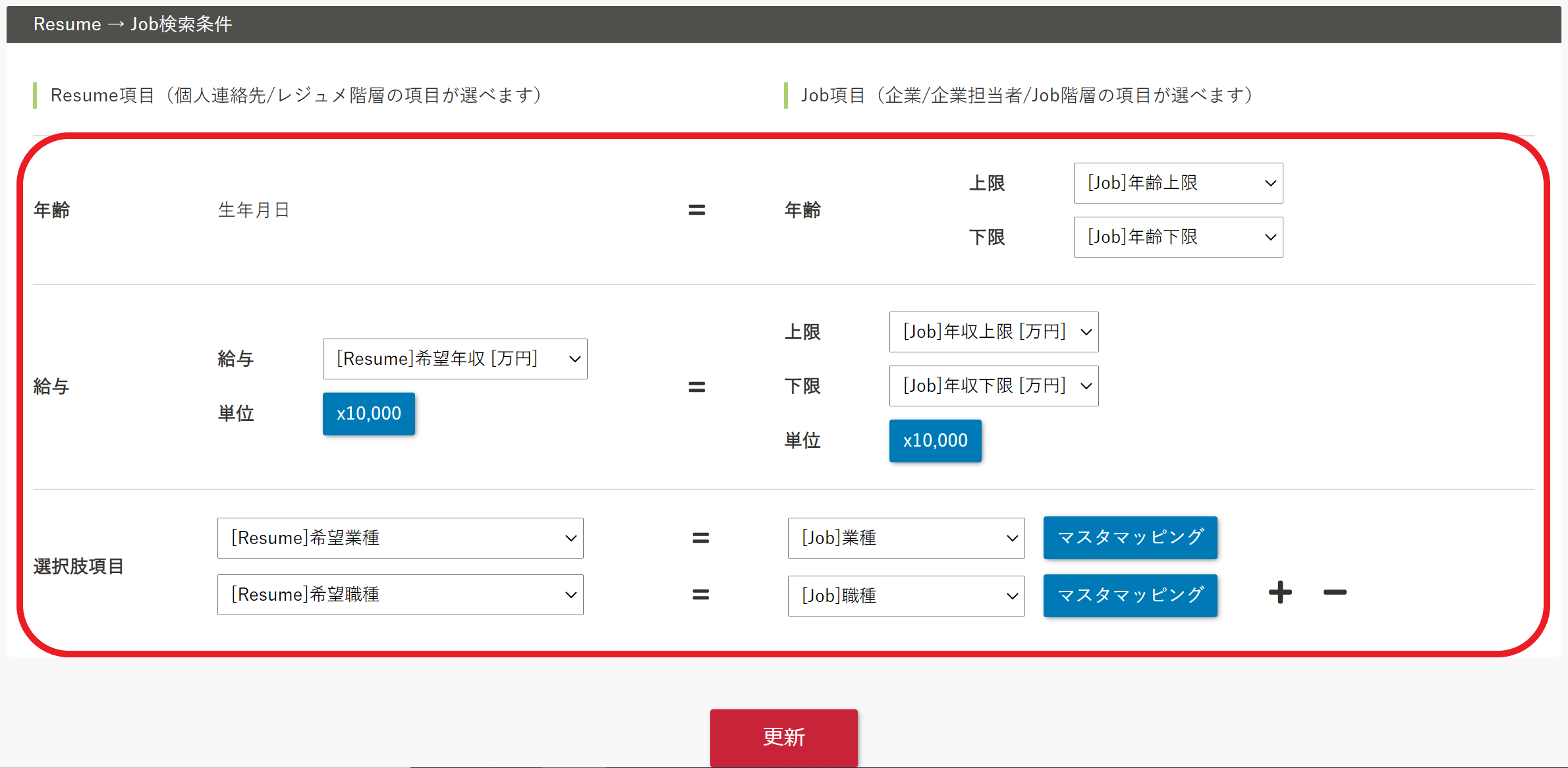
Task: Expand the [Resume]希望職種 dropdown
Action: tap(400, 595)
